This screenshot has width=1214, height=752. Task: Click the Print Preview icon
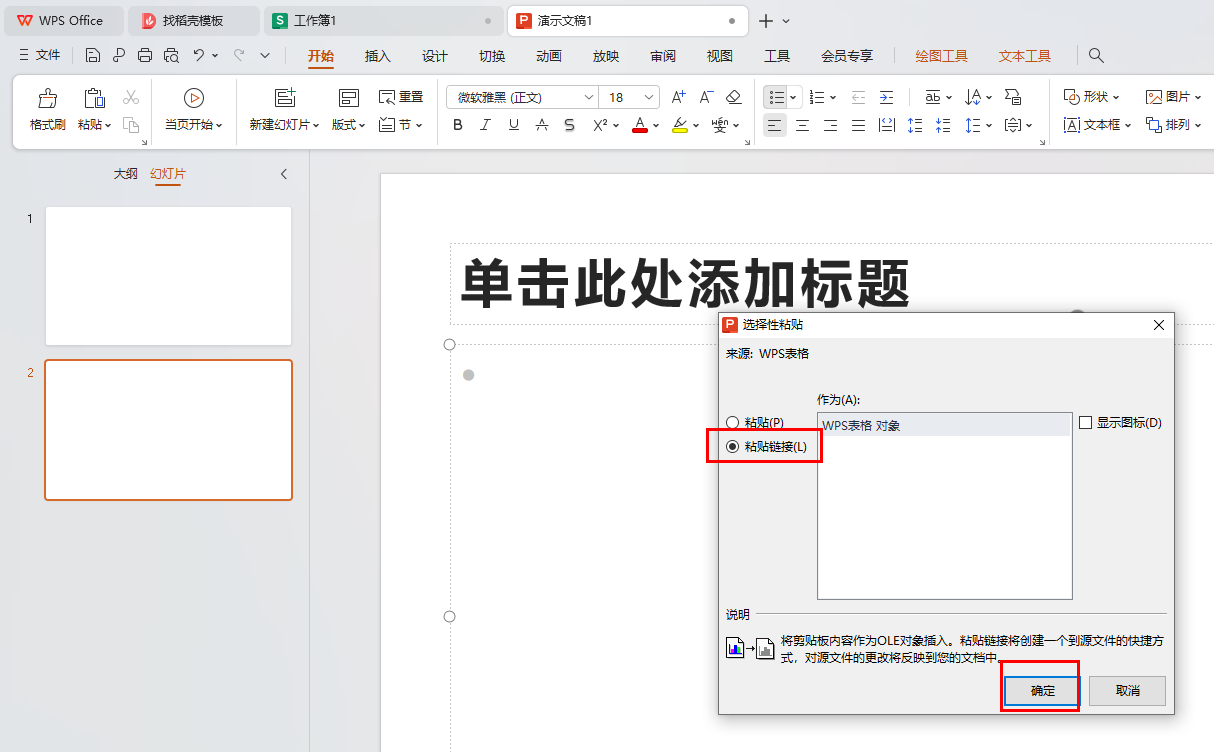coord(171,56)
